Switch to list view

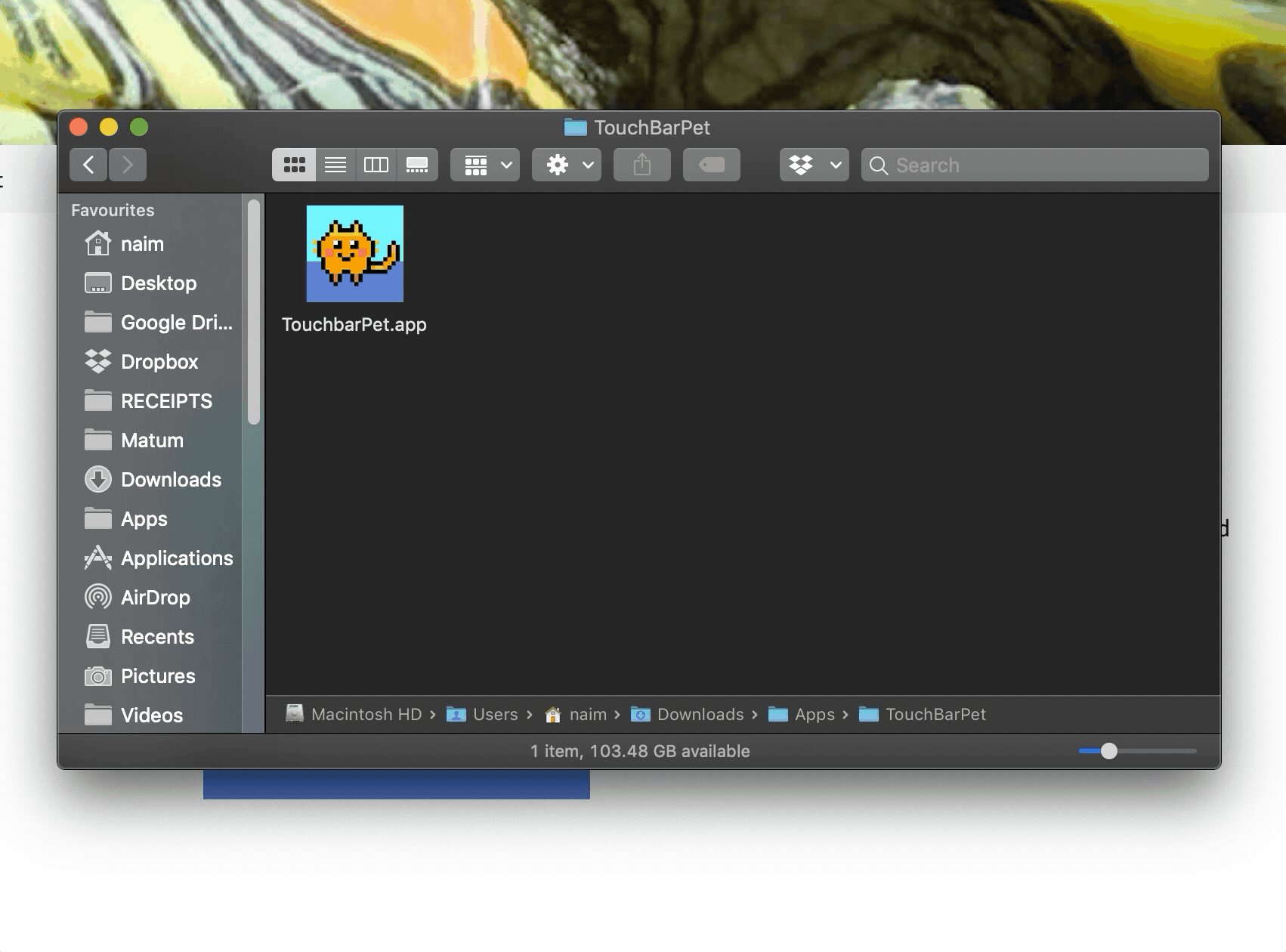tap(335, 165)
